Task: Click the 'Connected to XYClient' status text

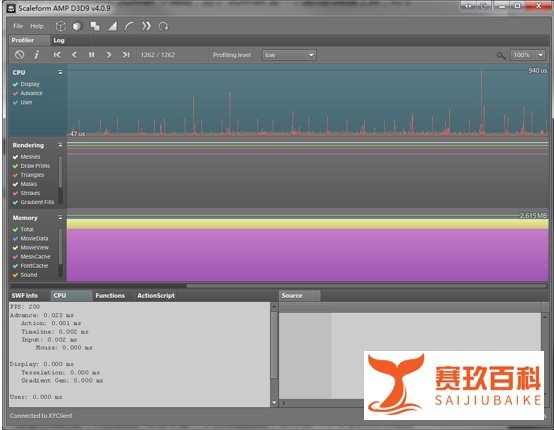Action: click(x=41, y=416)
